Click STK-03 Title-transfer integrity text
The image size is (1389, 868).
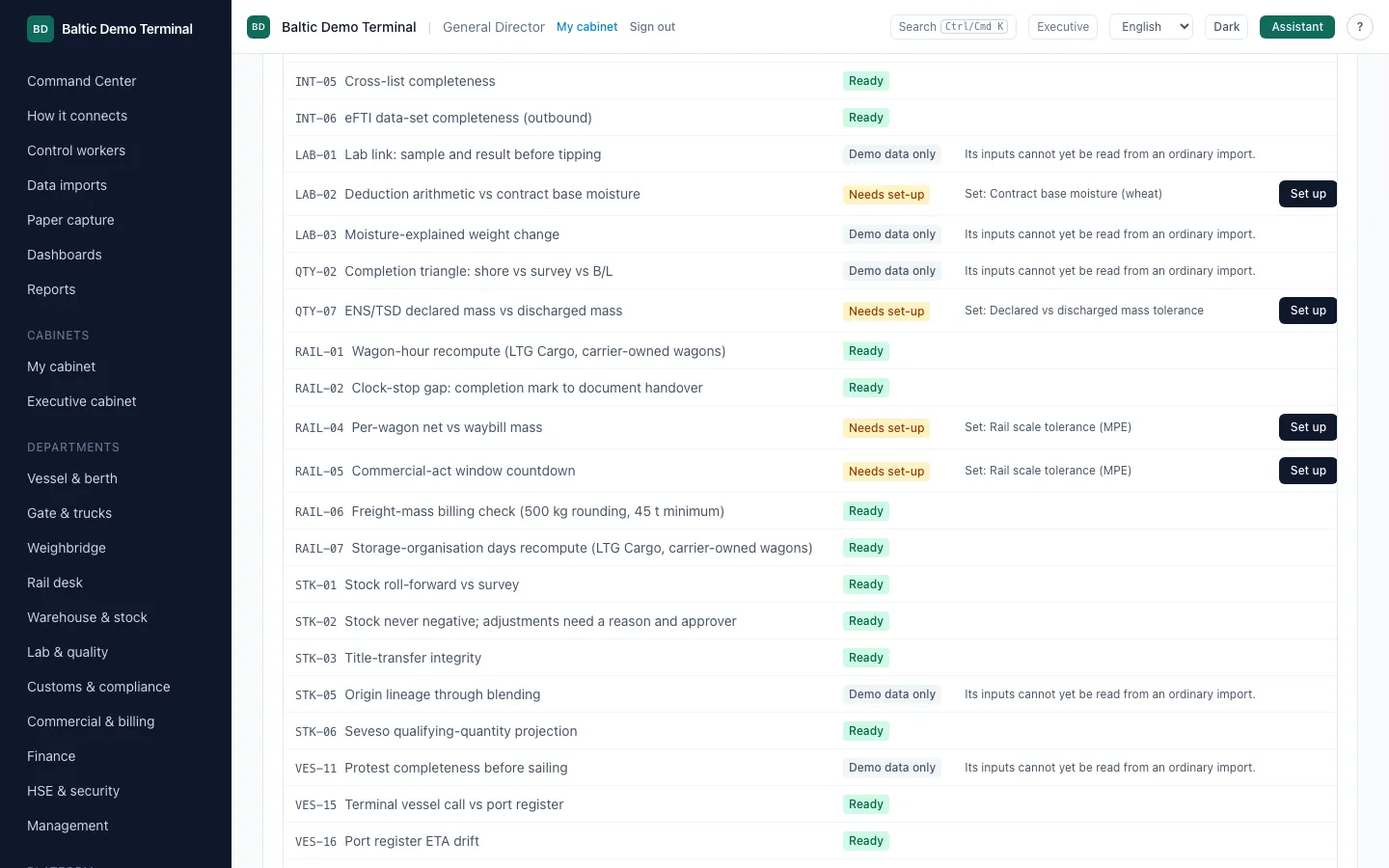point(413,658)
